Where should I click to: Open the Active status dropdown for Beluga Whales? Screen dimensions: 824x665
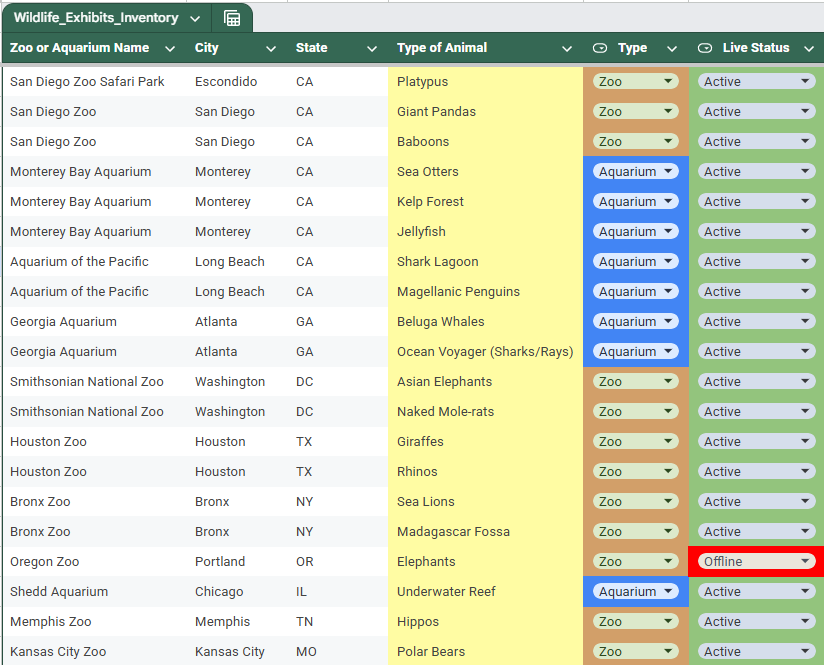(x=756, y=322)
